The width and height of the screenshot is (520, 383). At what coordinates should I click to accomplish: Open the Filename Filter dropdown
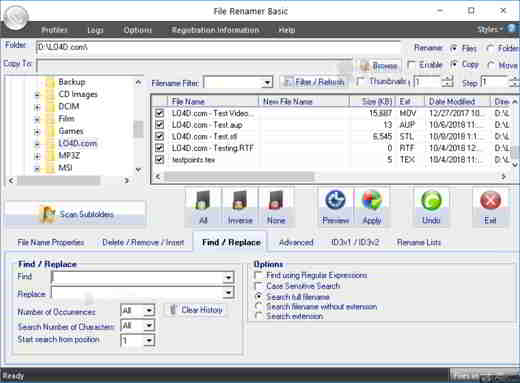point(267,82)
